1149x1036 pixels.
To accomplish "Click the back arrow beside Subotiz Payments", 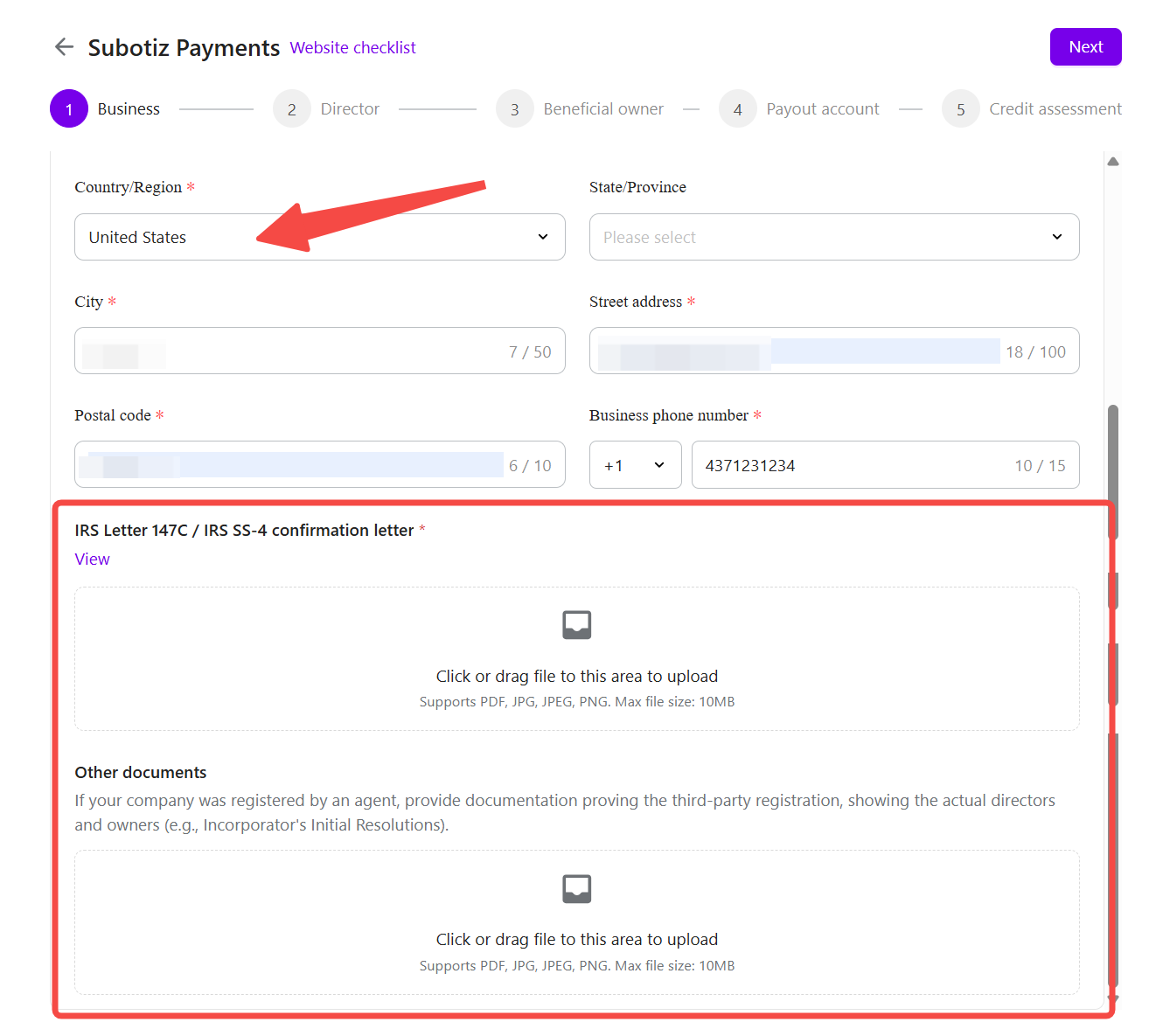I will click(64, 47).
